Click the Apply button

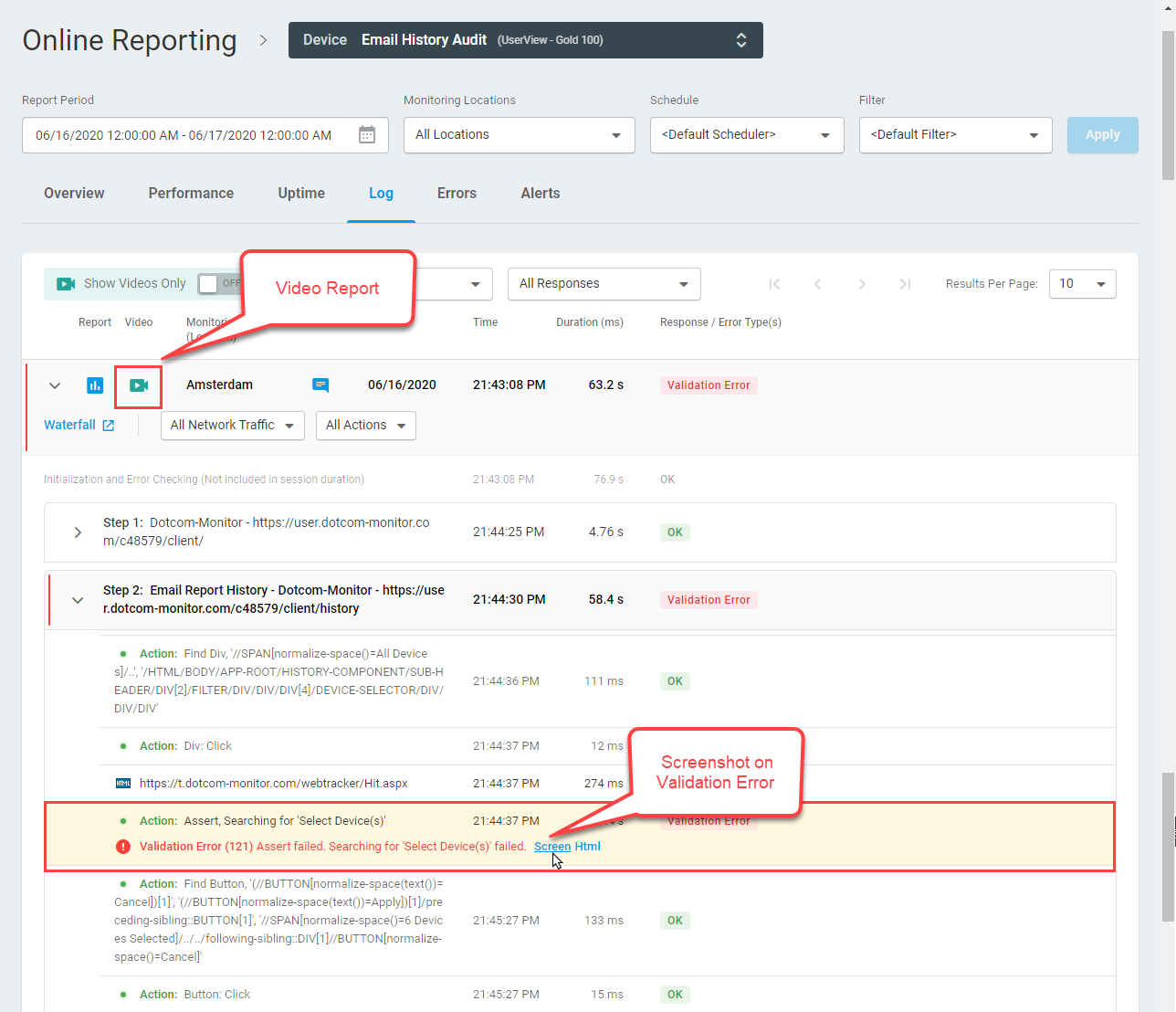point(1102,135)
